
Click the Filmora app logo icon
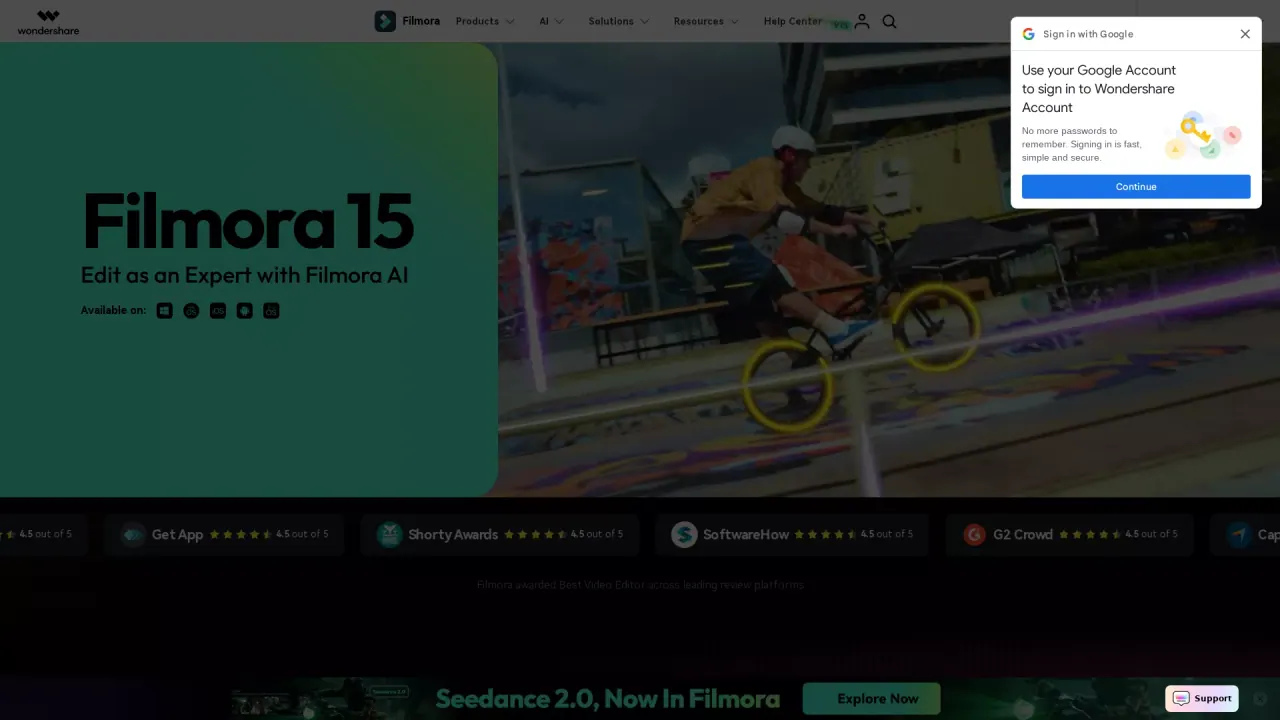coord(385,21)
